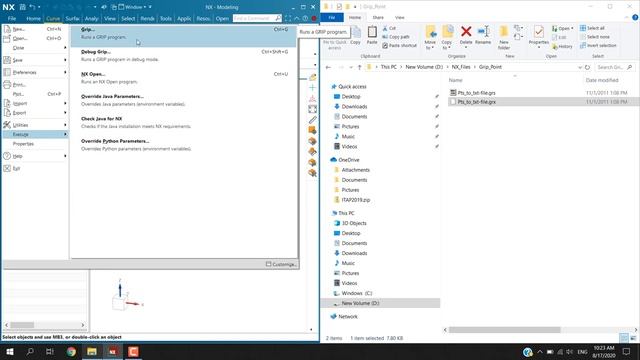This screenshot has height=360, width=640.
Task: Click Exit in NX File menu
Action: tap(35, 168)
